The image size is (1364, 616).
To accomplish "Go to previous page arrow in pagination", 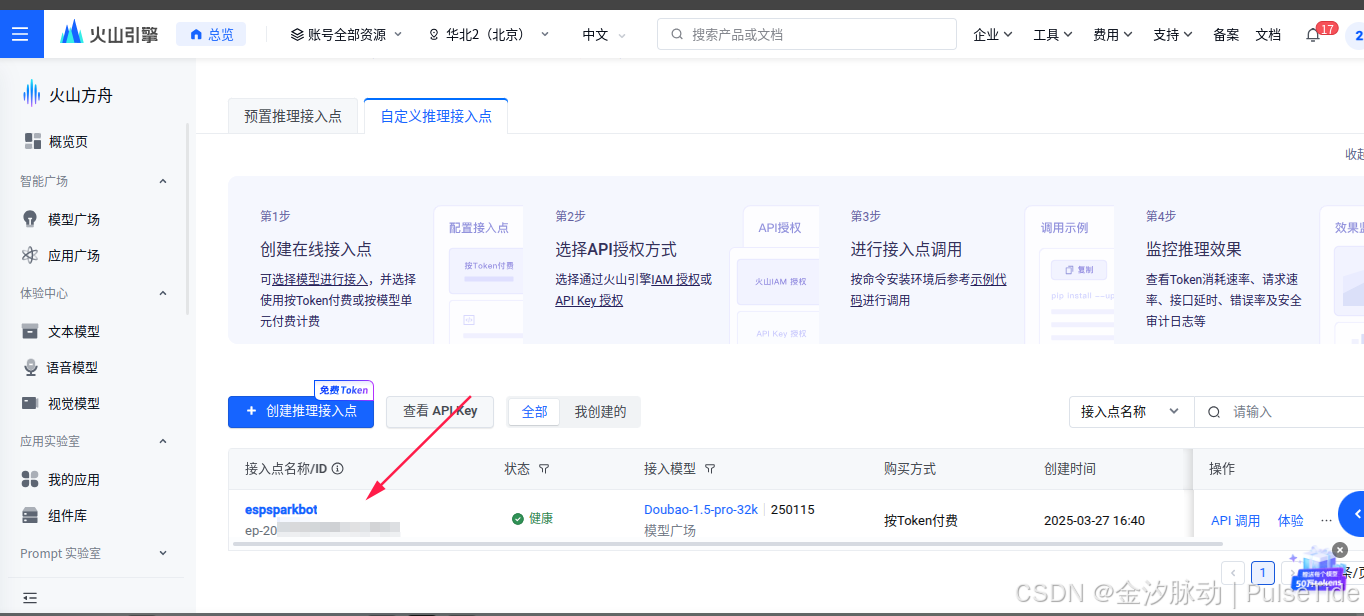I will click(1234, 573).
